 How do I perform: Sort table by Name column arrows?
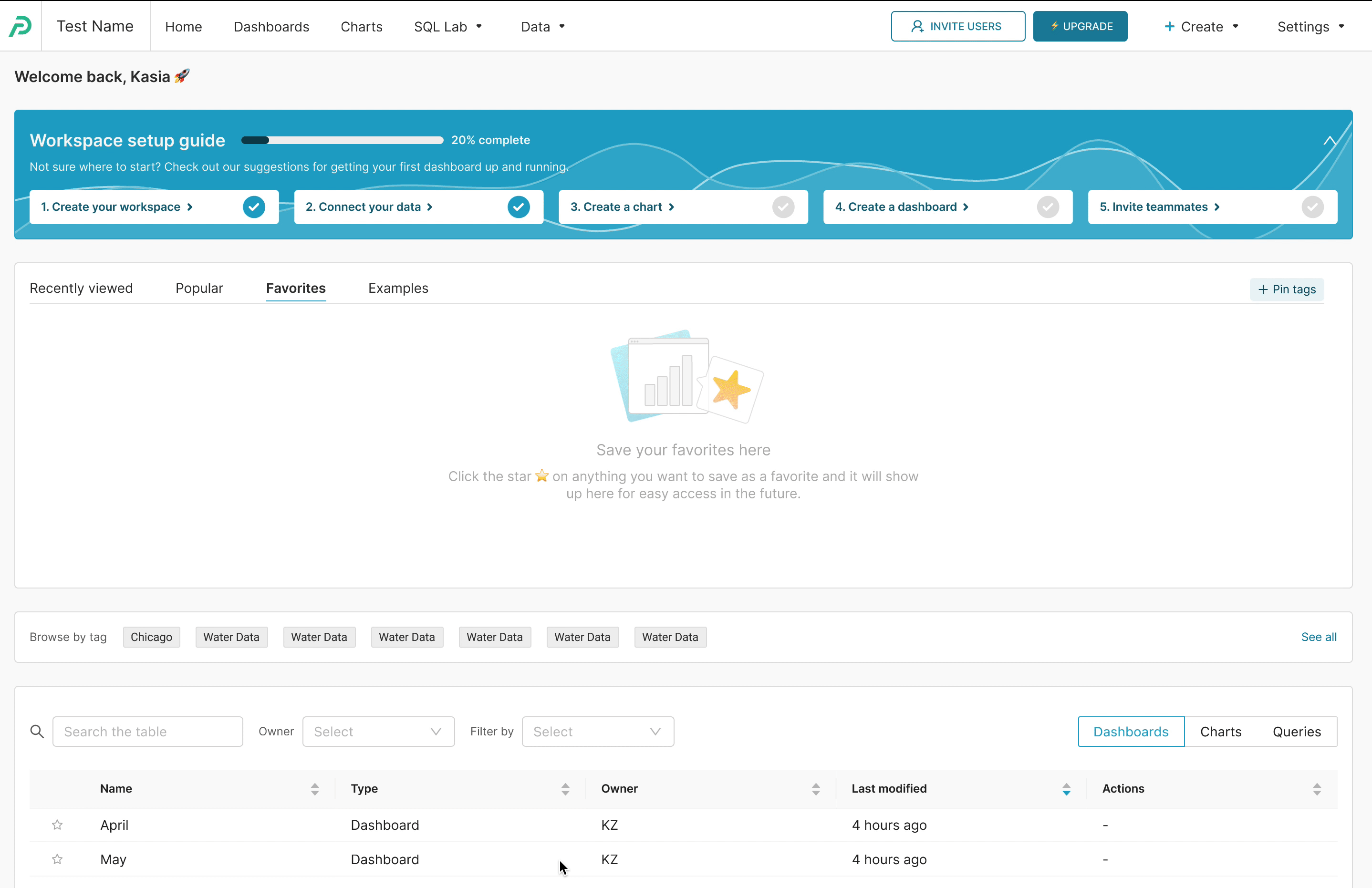315,789
